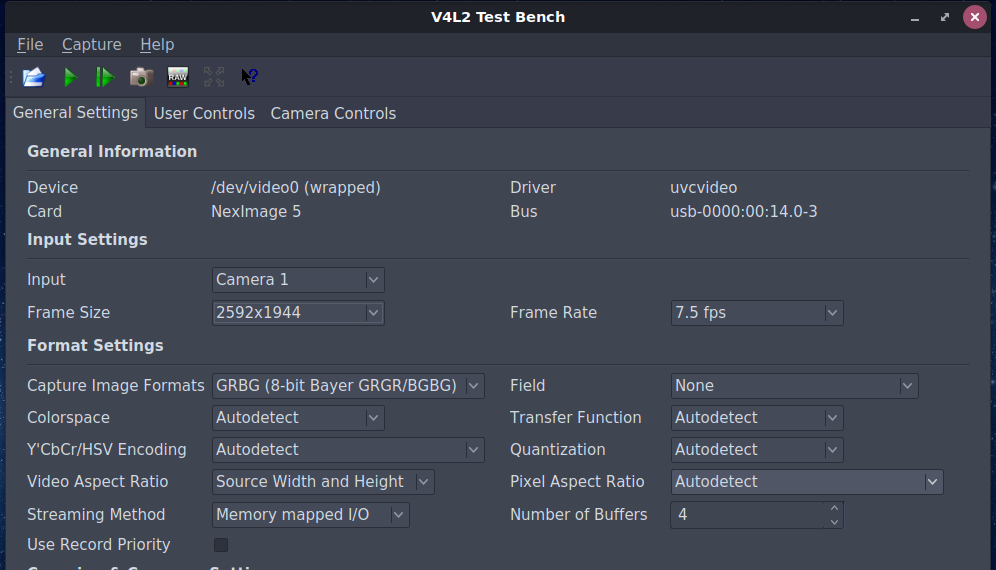Click the save RAW frames icon

point(178,77)
